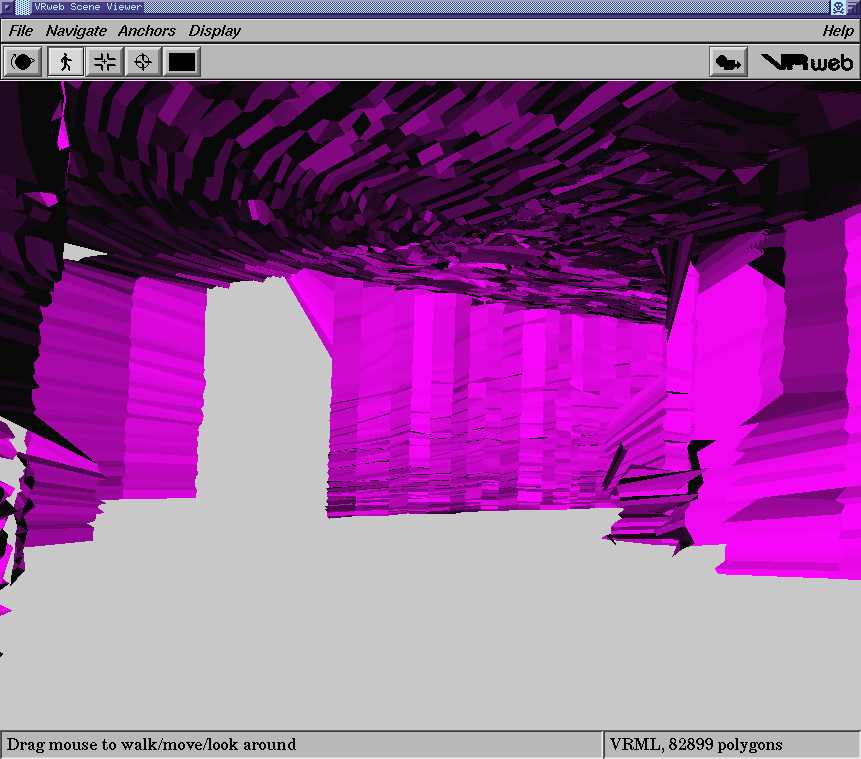
Task: Choose the Heads Up black rectangle mode
Action: pyautogui.click(x=182, y=62)
